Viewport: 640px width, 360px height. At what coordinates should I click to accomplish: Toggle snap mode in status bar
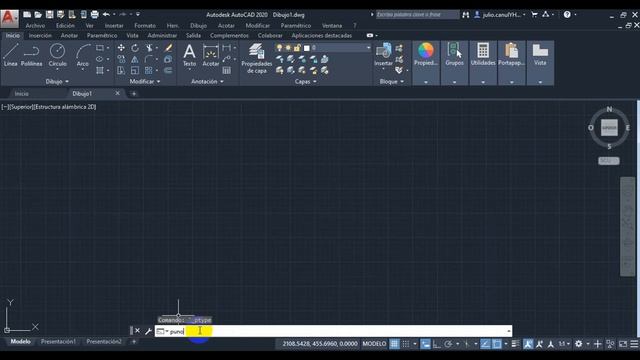point(405,344)
